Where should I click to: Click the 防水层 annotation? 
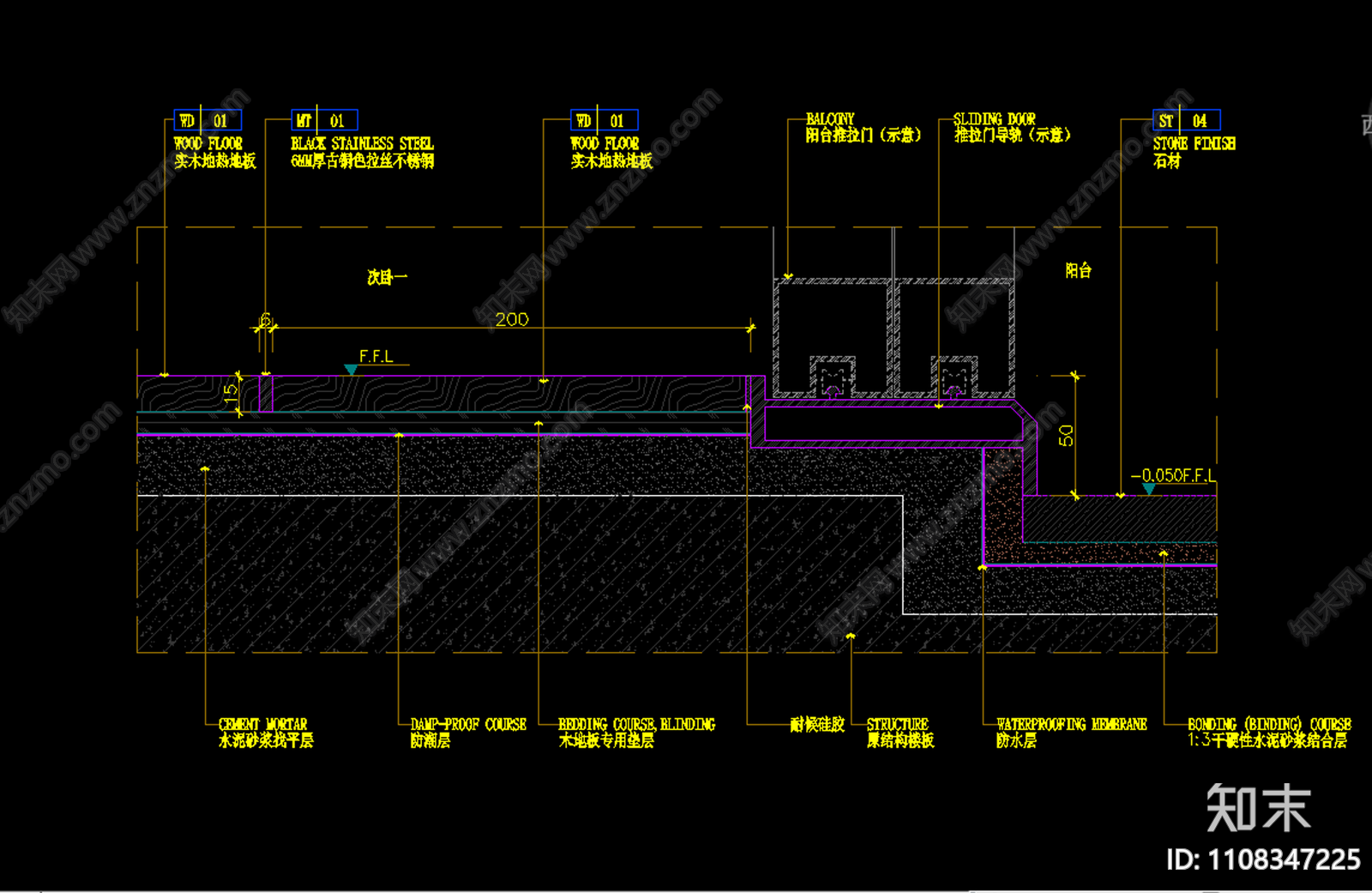1017,740
